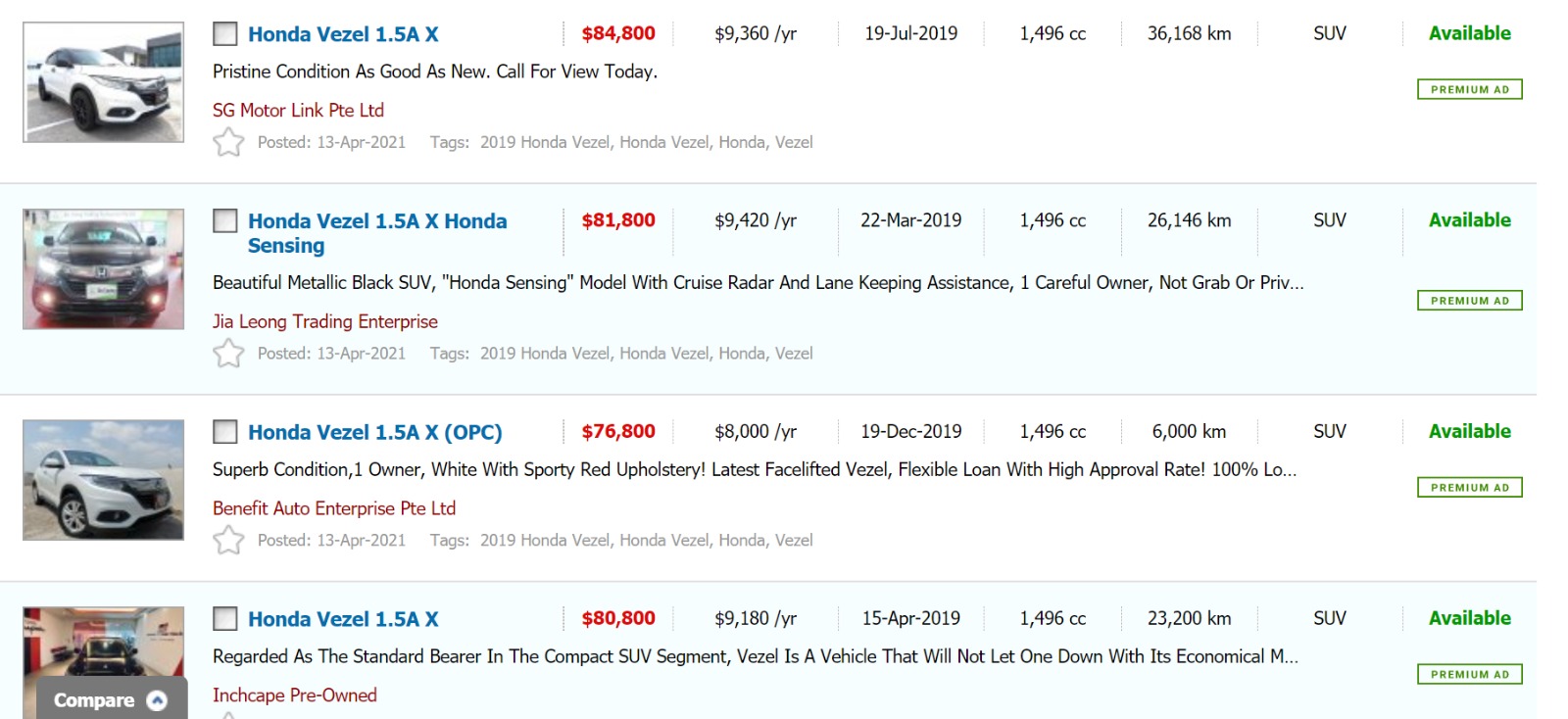Screen dimensions: 1568x719
Task: Open Jia Leong Trading Enterprise dealer link
Action: click(x=324, y=321)
